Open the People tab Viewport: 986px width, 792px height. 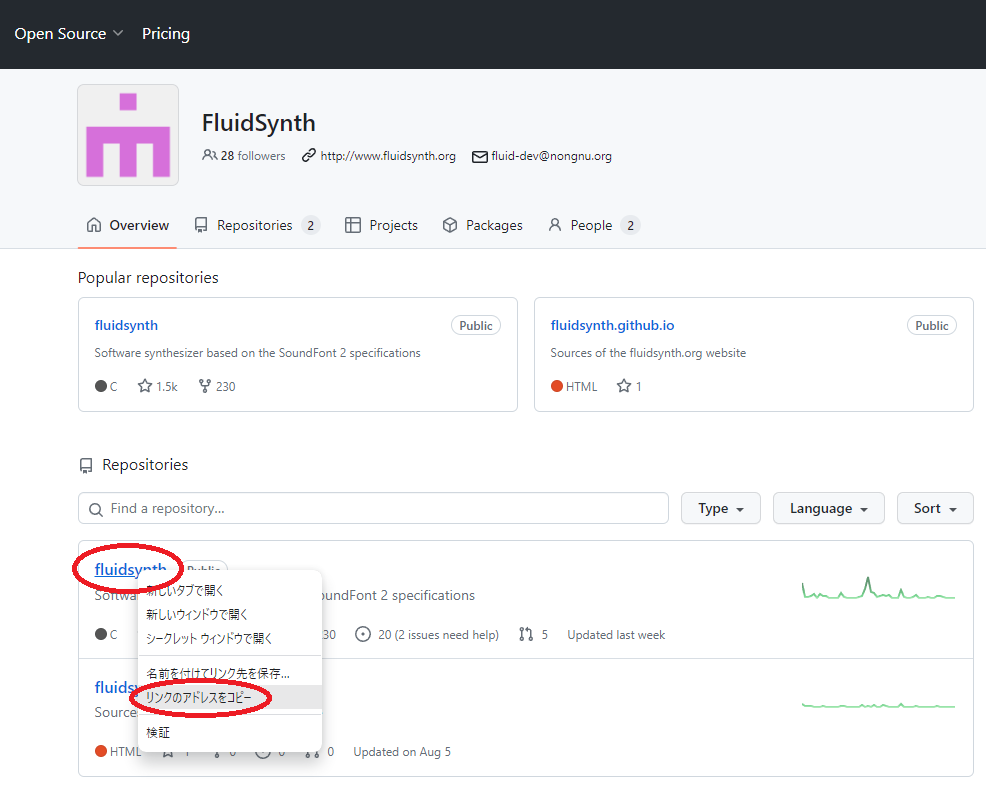click(594, 225)
